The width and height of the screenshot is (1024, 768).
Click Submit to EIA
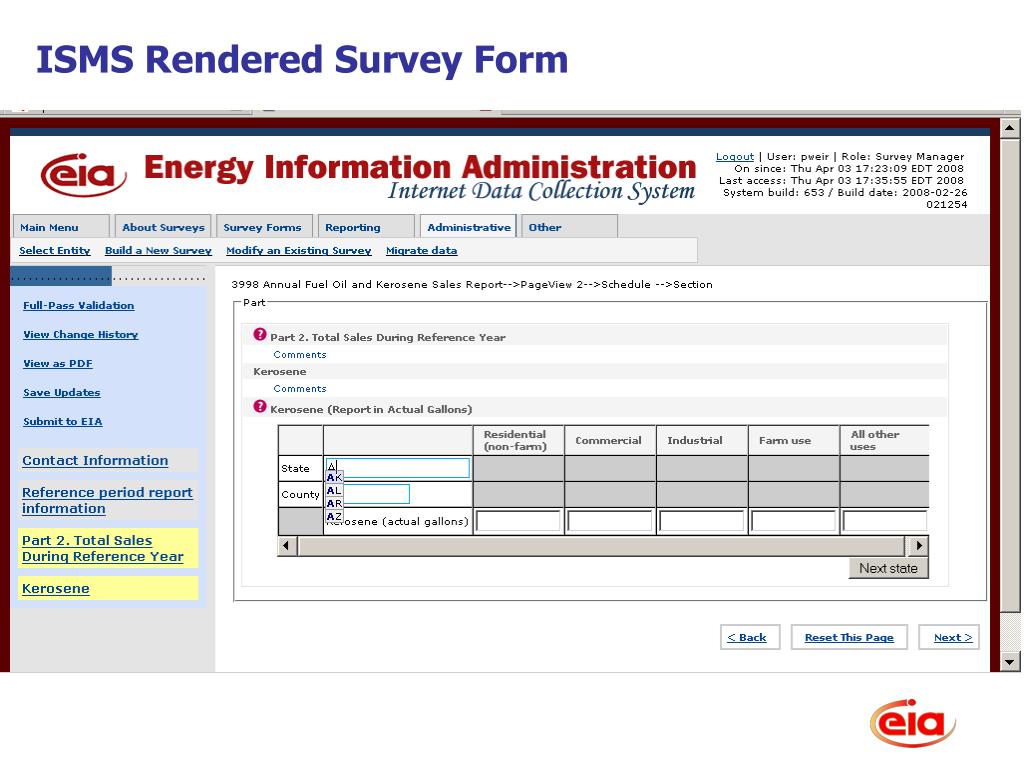[63, 421]
